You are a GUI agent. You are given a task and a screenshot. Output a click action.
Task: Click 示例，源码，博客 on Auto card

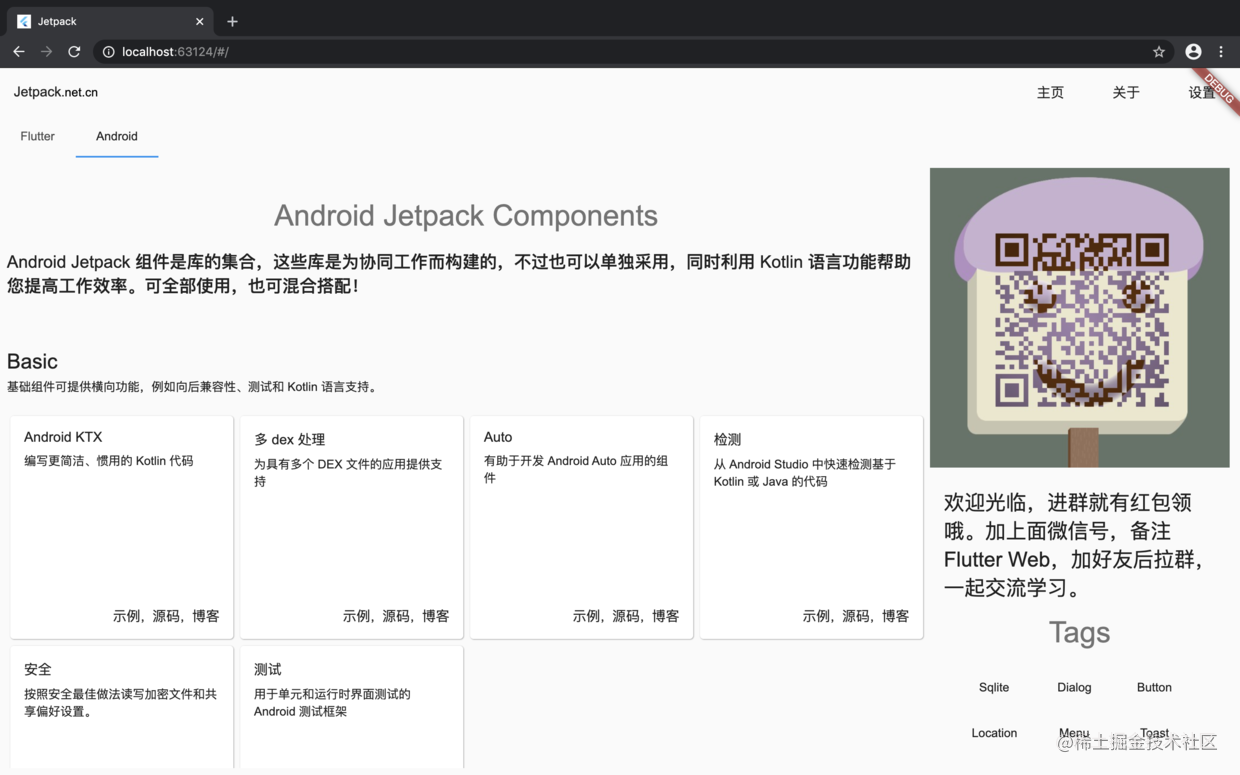coord(626,616)
